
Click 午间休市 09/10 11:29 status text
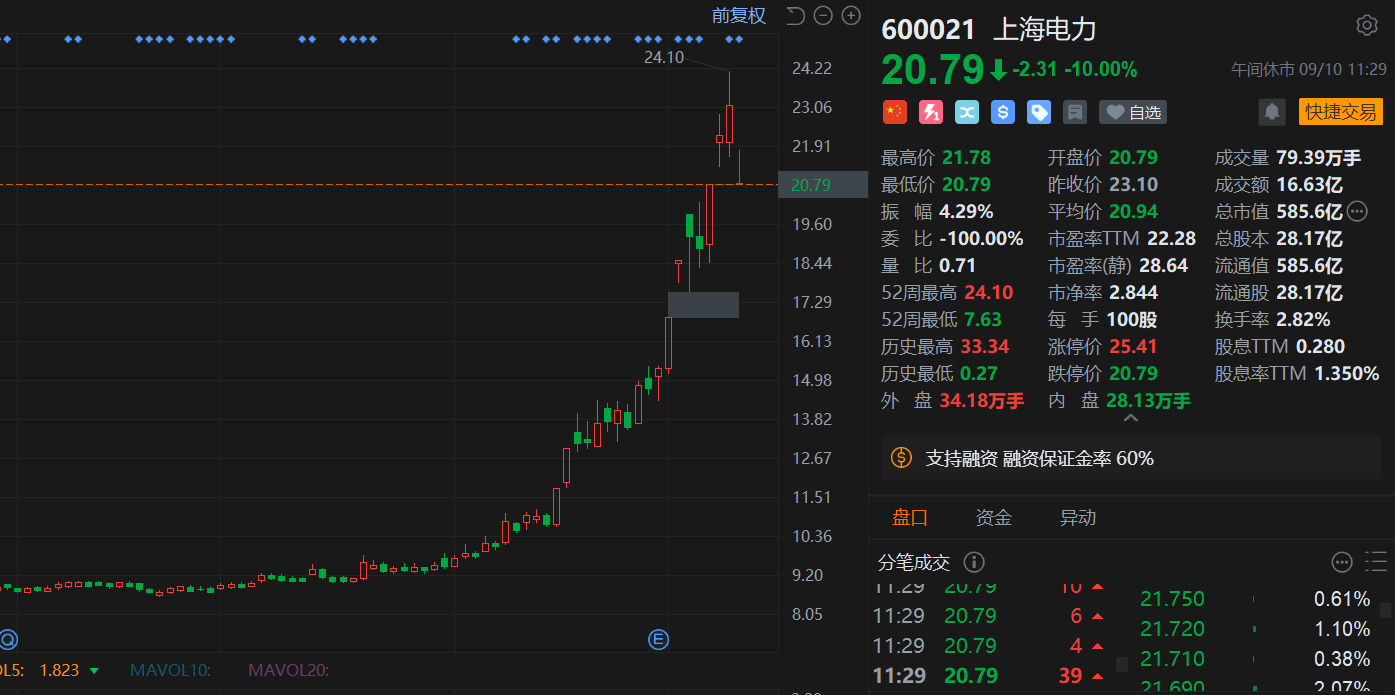pos(1309,69)
